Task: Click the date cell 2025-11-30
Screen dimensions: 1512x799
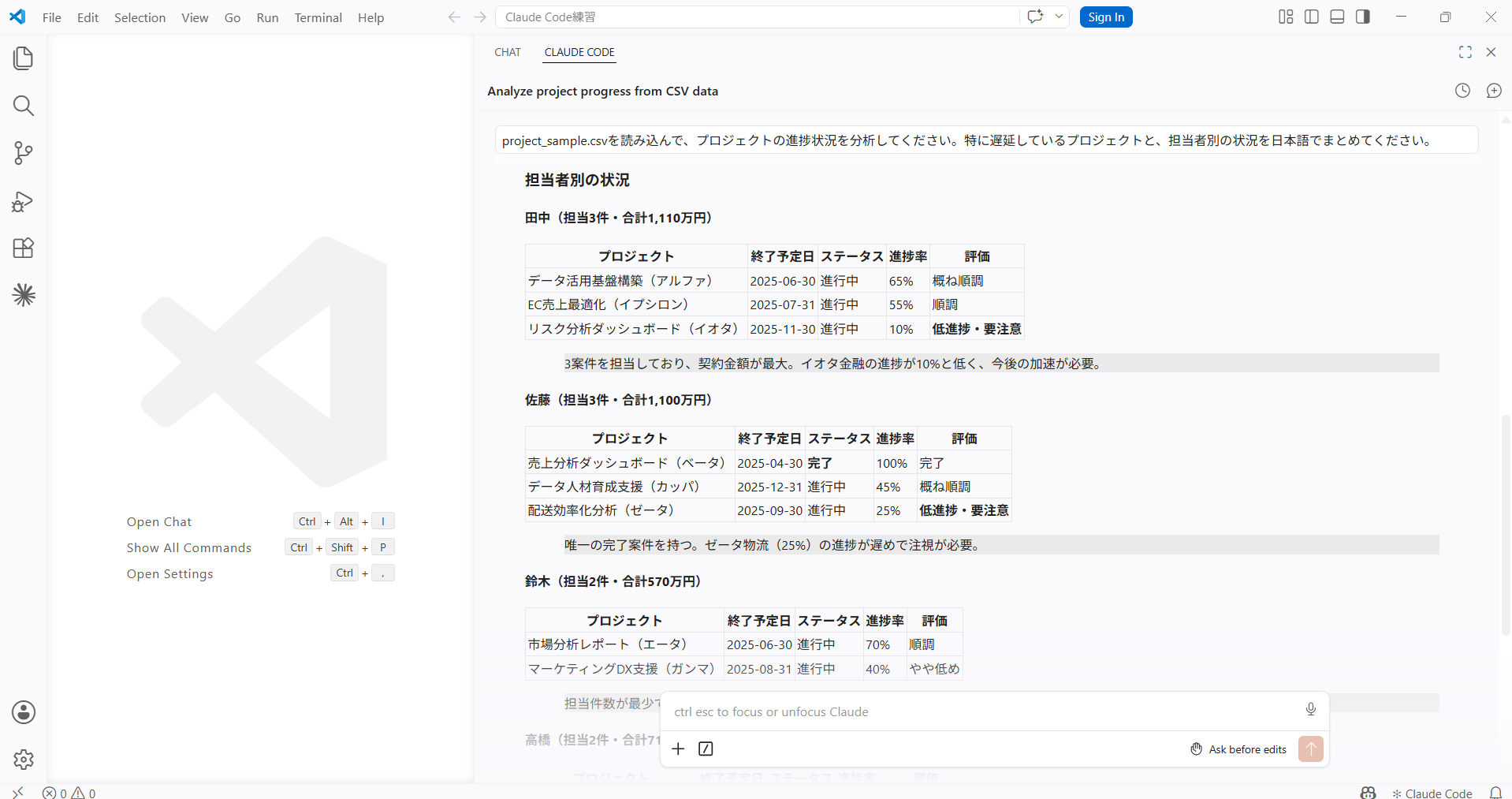Action: click(783, 329)
